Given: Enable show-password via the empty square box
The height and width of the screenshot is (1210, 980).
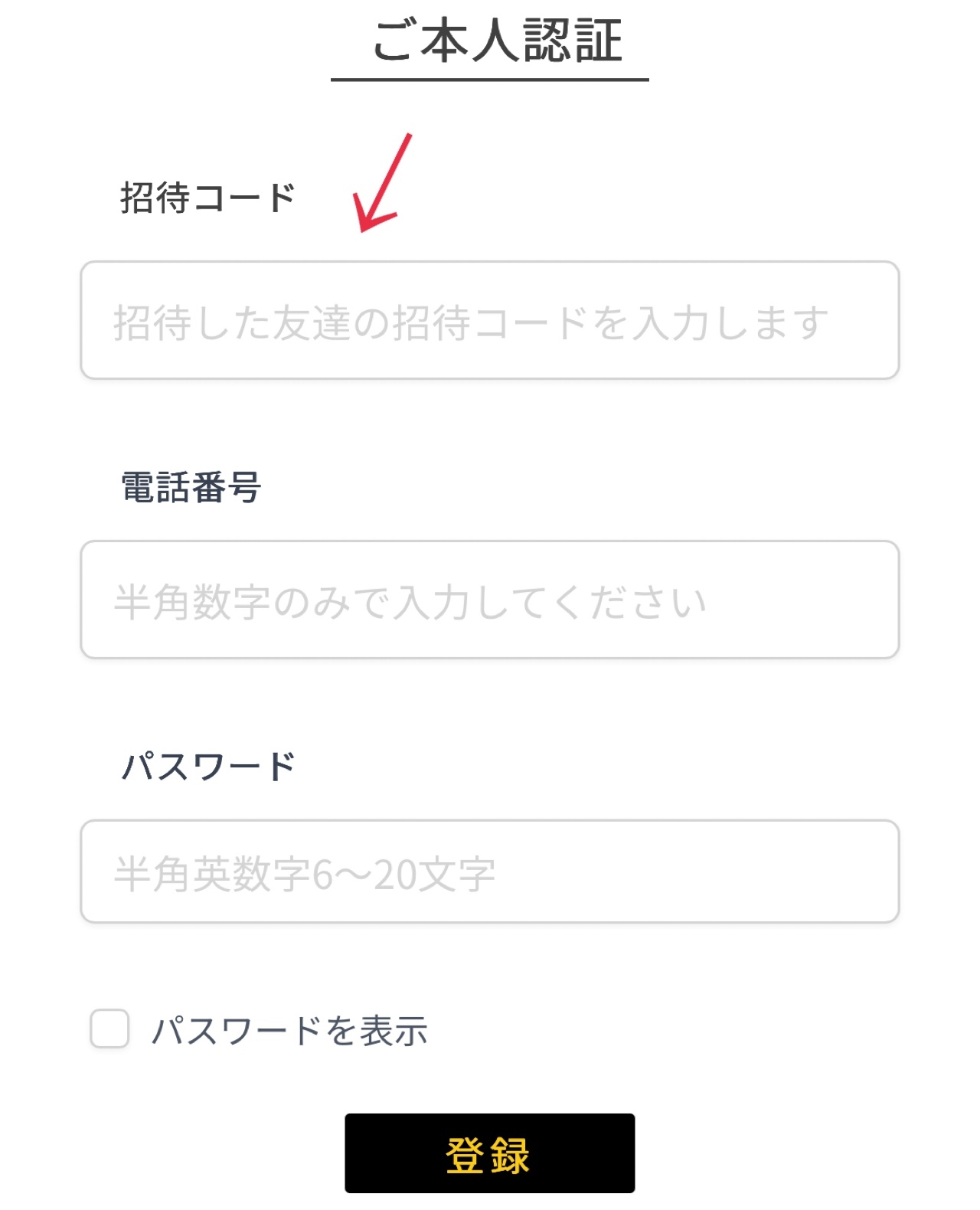Looking at the screenshot, I should tap(109, 1028).
